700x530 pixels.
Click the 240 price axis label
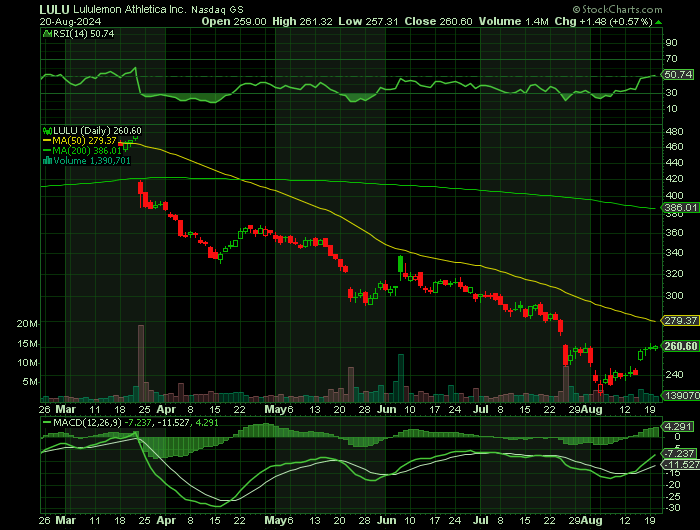[x=674, y=375]
